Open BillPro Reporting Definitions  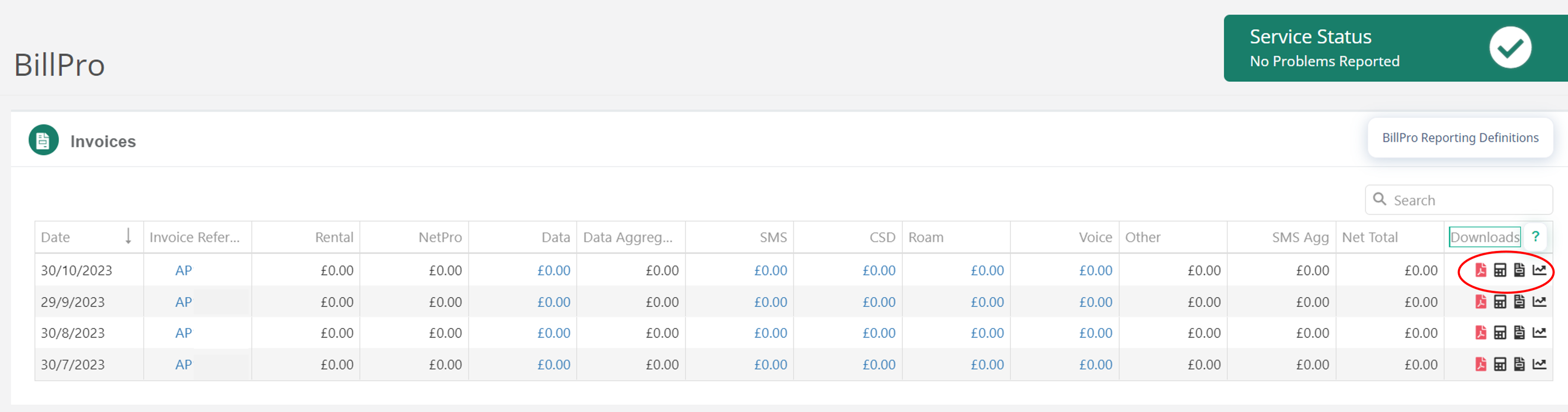coord(1460,138)
